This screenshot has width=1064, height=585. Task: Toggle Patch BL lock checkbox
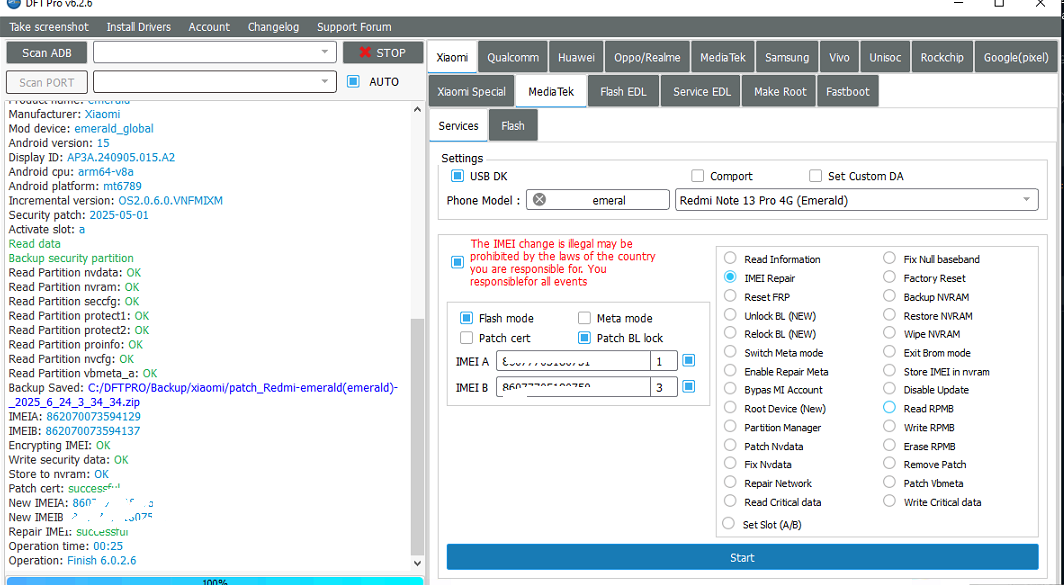[584, 337]
